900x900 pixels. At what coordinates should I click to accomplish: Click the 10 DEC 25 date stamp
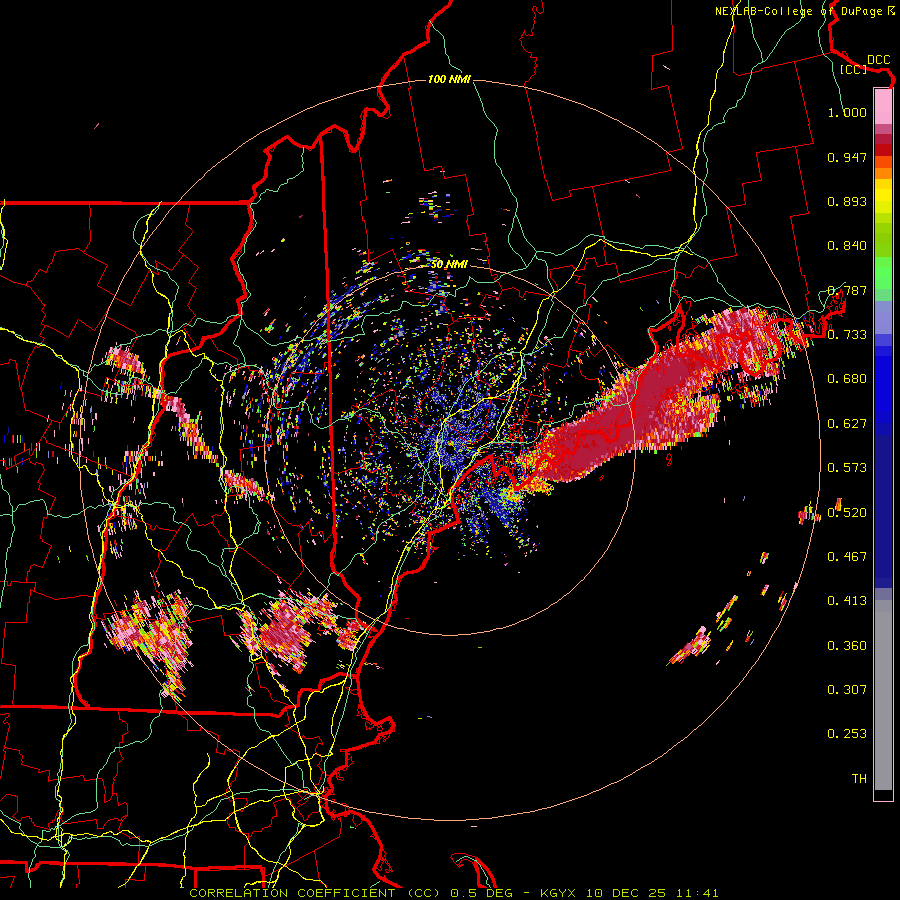point(627,893)
